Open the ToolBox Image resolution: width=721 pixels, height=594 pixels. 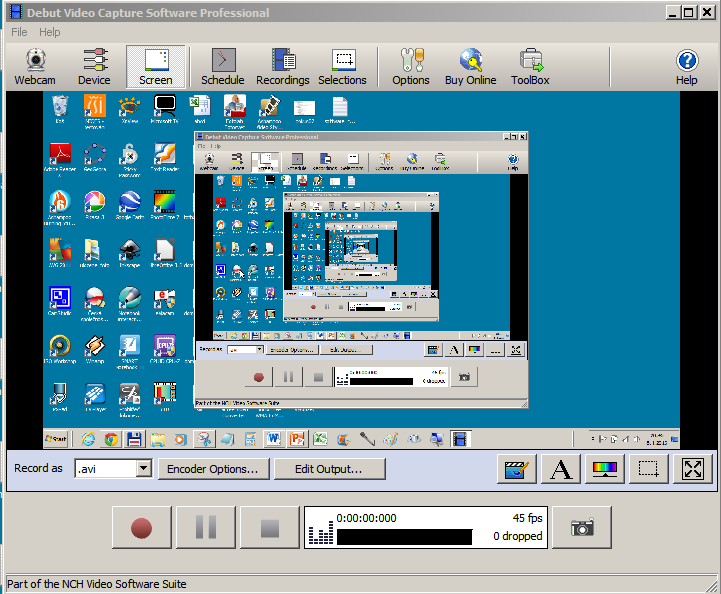coord(530,67)
